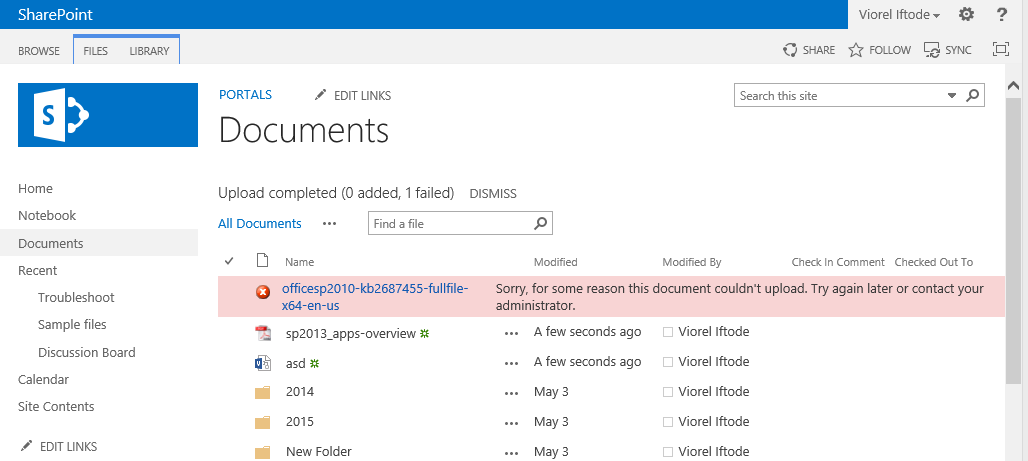Screen dimensions: 1028x461
Task: Open the New Folder folder name
Action: tap(319, 452)
